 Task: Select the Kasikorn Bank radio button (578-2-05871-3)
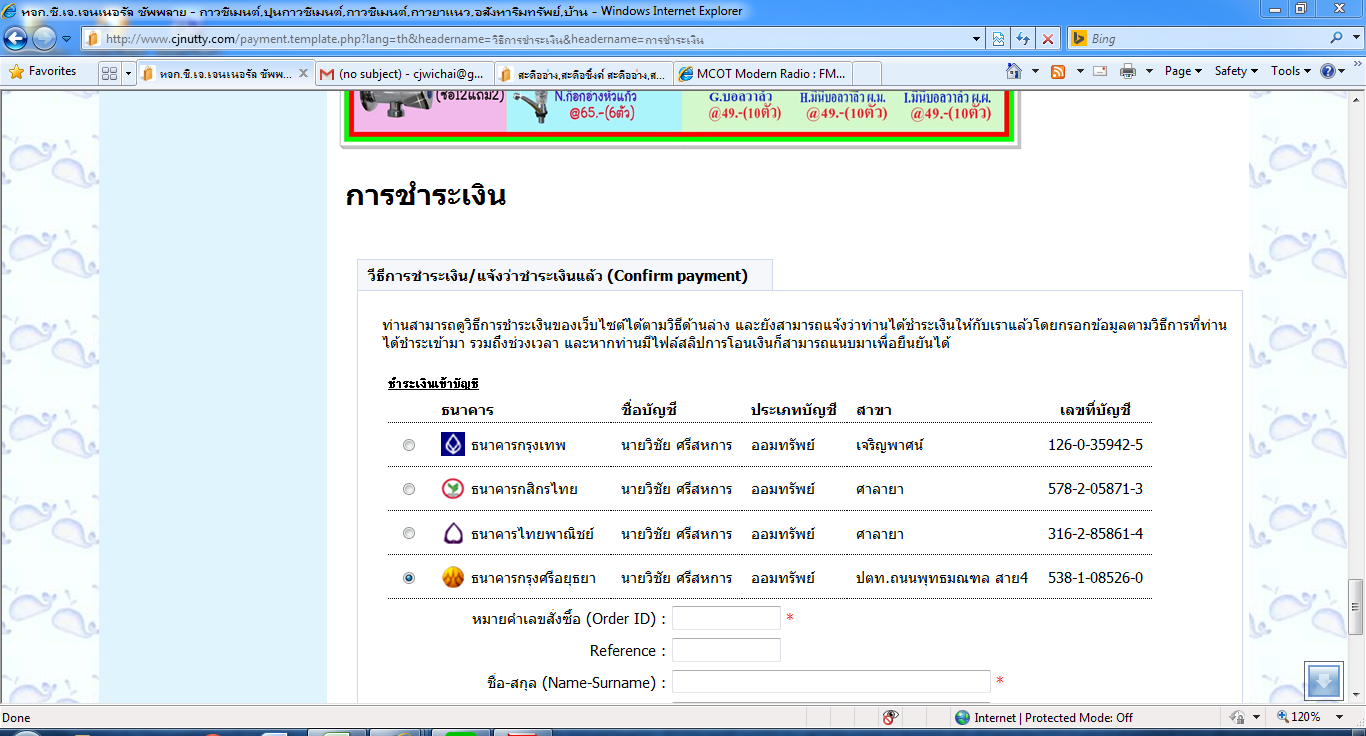(409, 489)
